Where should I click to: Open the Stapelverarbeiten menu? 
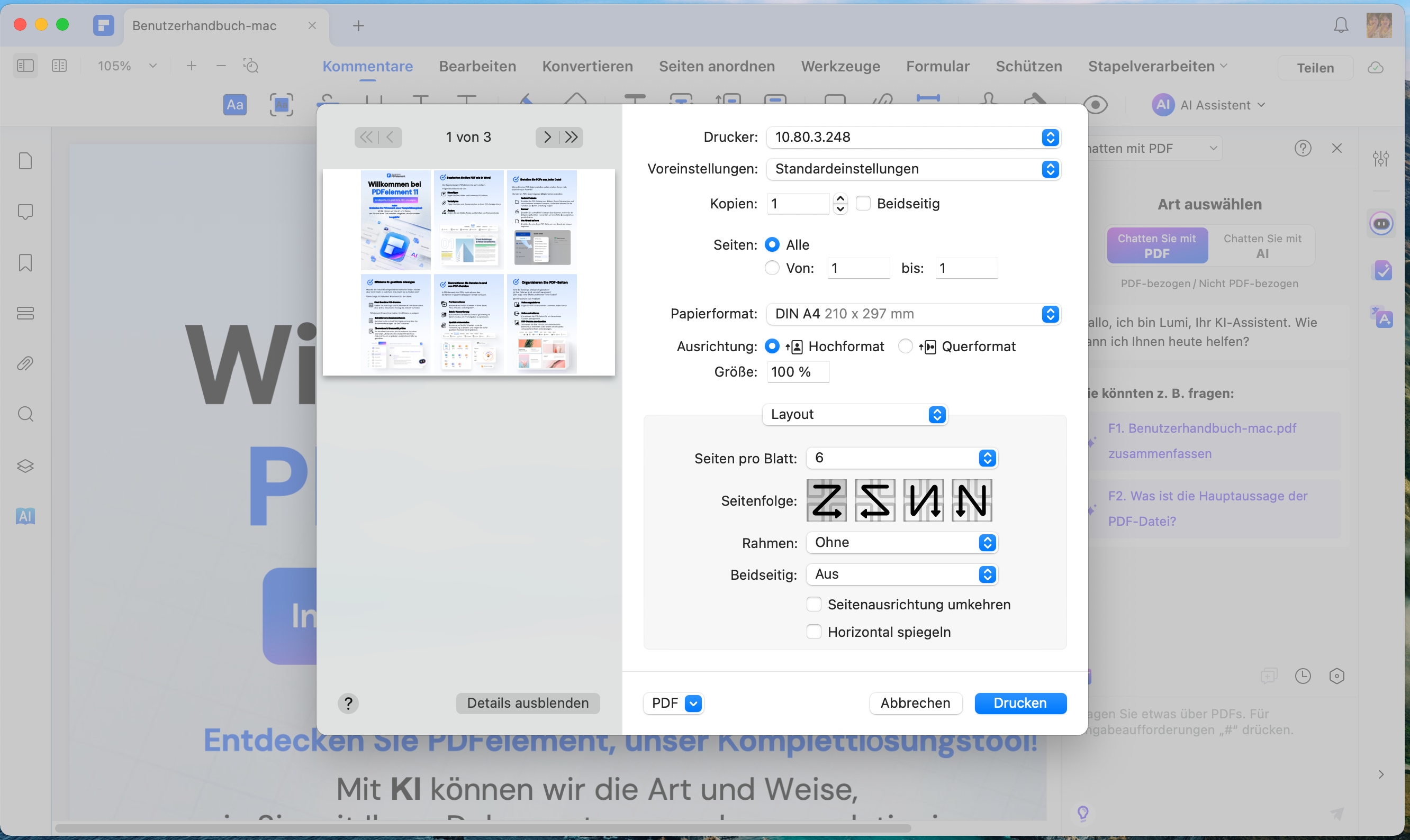coord(1158,66)
